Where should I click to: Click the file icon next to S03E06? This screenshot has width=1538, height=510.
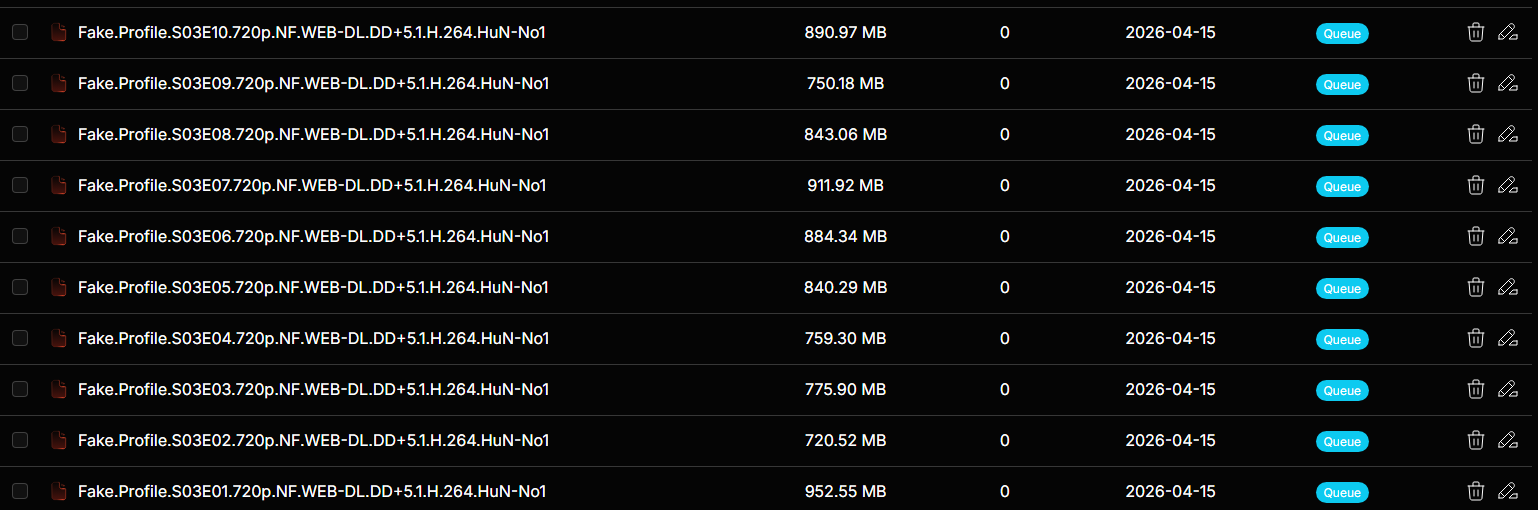(x=59, y=236)
